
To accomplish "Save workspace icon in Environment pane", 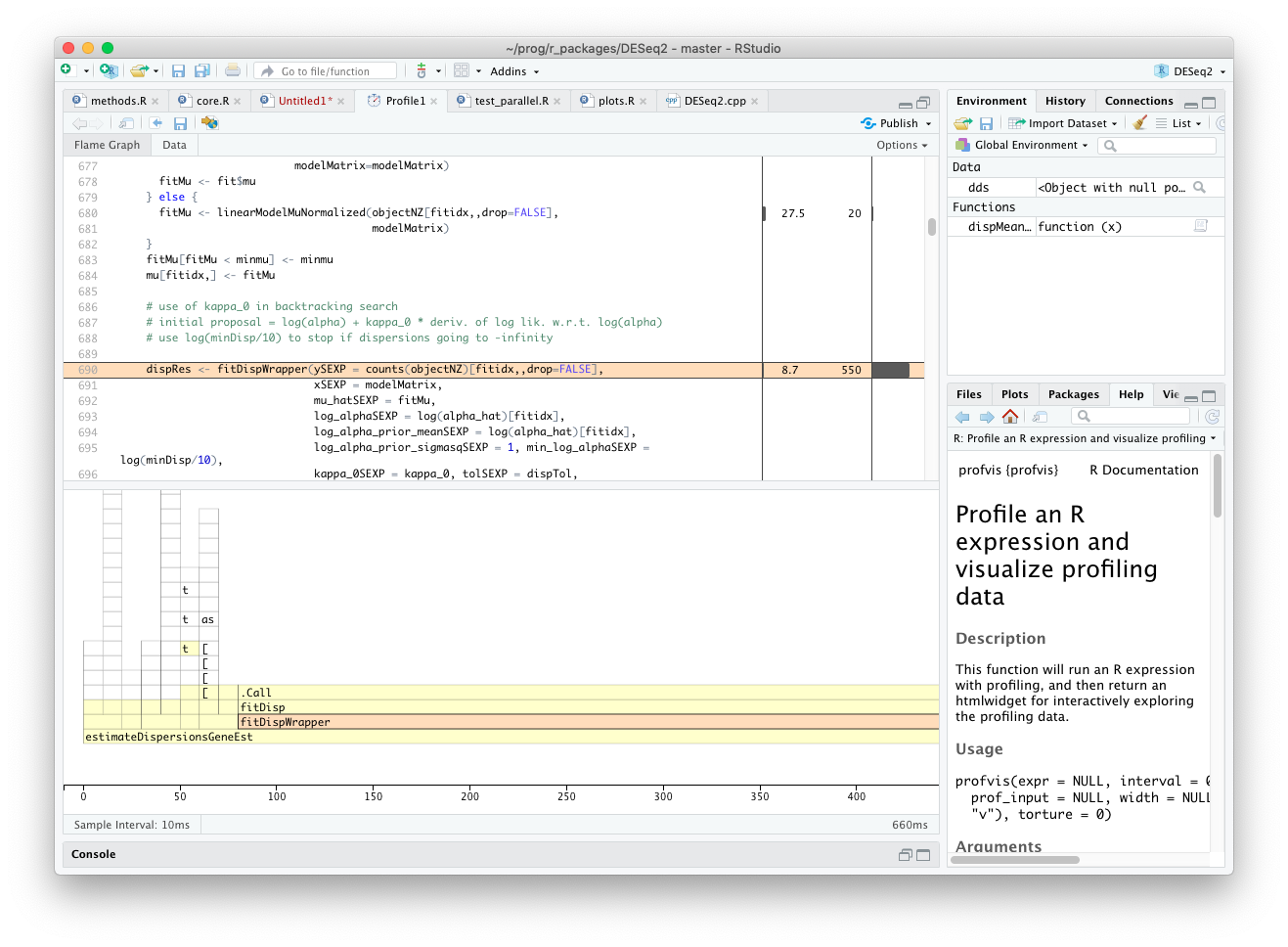I will pyautogui.click(x=986, y=123).
